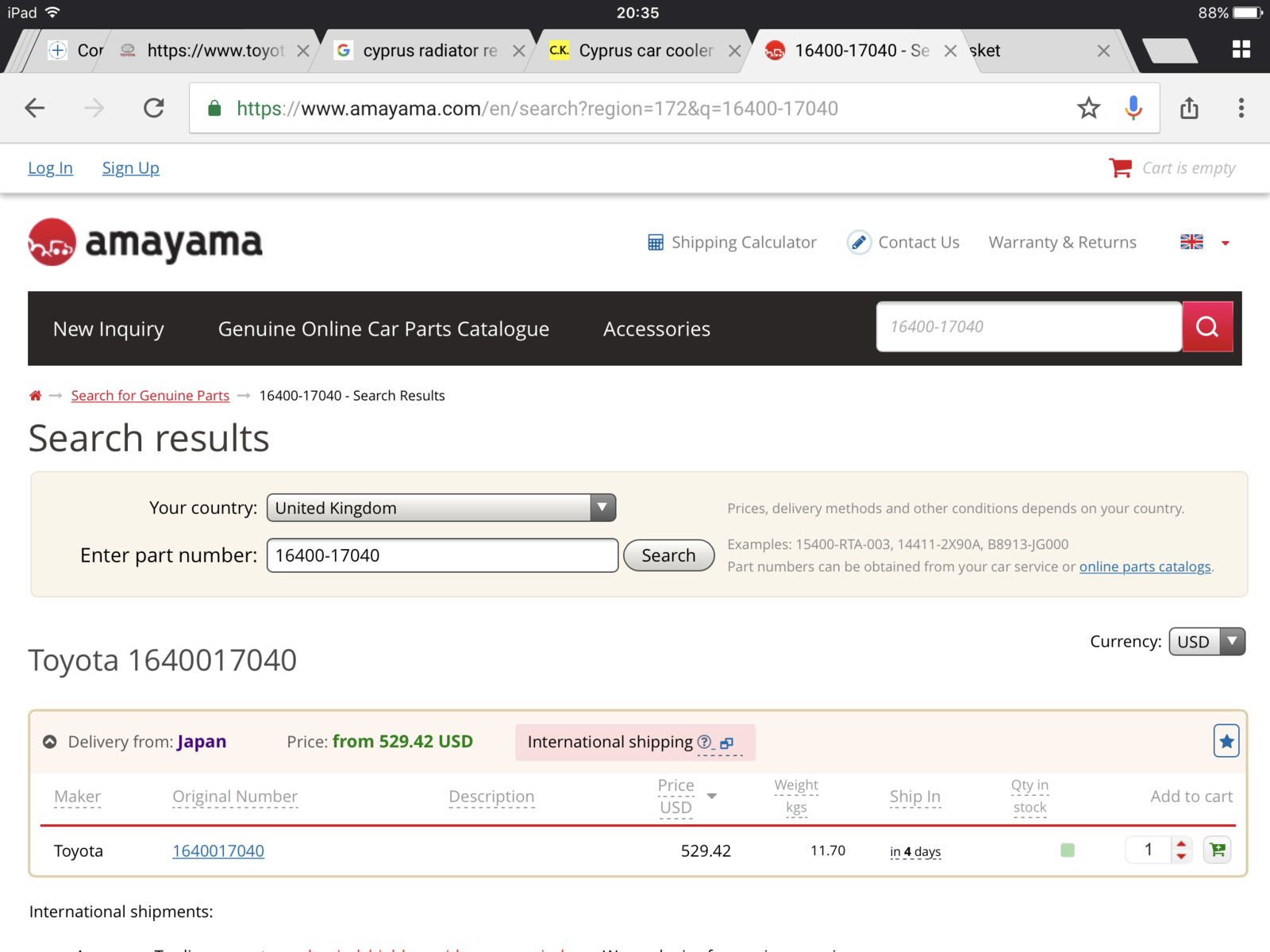Click the browser address bar URL
This screenshot has width=1270, height=952.
pos(537,108)
